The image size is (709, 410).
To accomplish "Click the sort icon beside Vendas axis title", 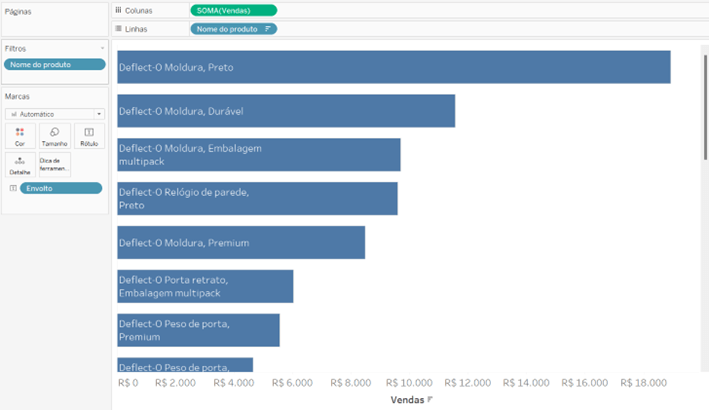I will click(430, 399).
